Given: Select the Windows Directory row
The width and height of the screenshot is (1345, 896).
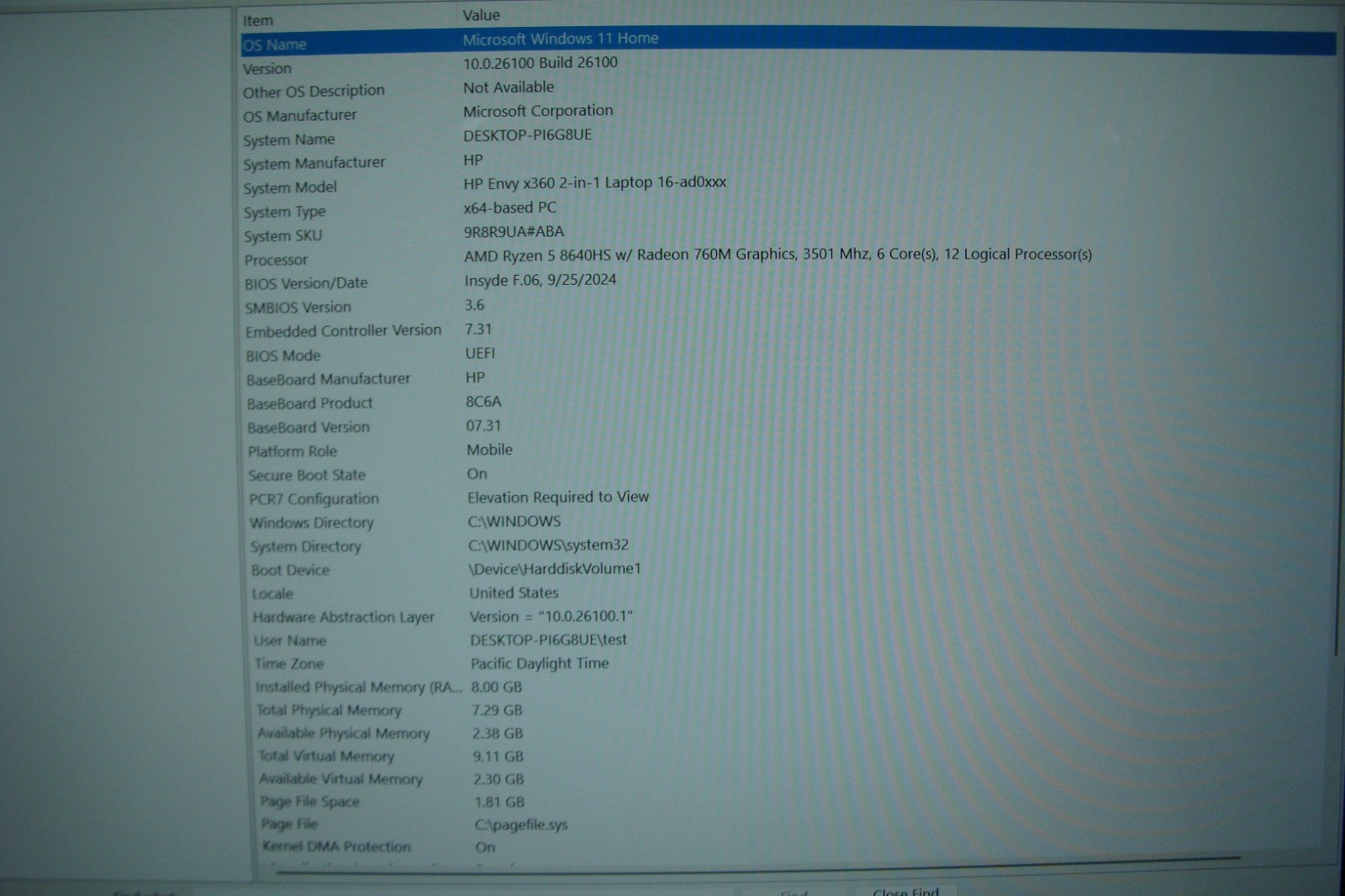Looking at the screenshot, I should (311, 523).
